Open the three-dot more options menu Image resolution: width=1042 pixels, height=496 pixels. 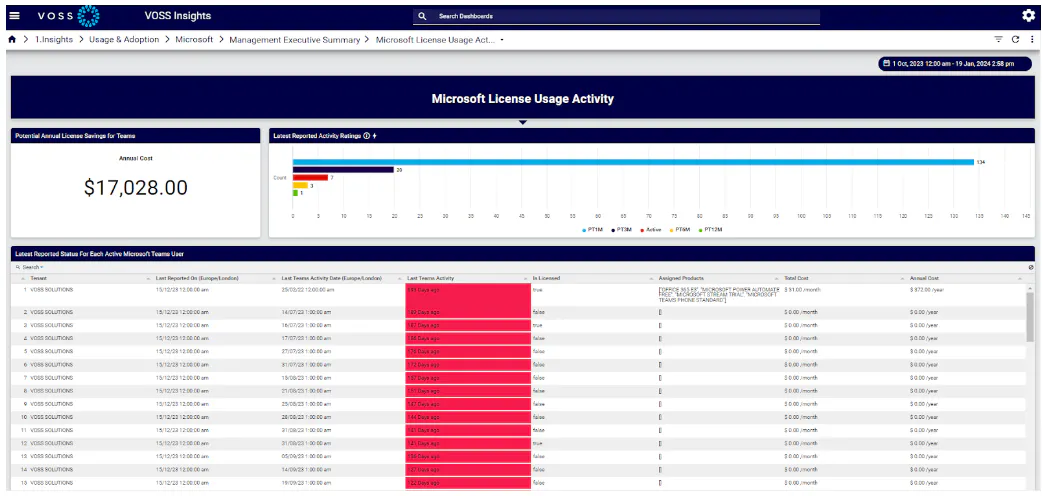click(x=1031, y=40)
